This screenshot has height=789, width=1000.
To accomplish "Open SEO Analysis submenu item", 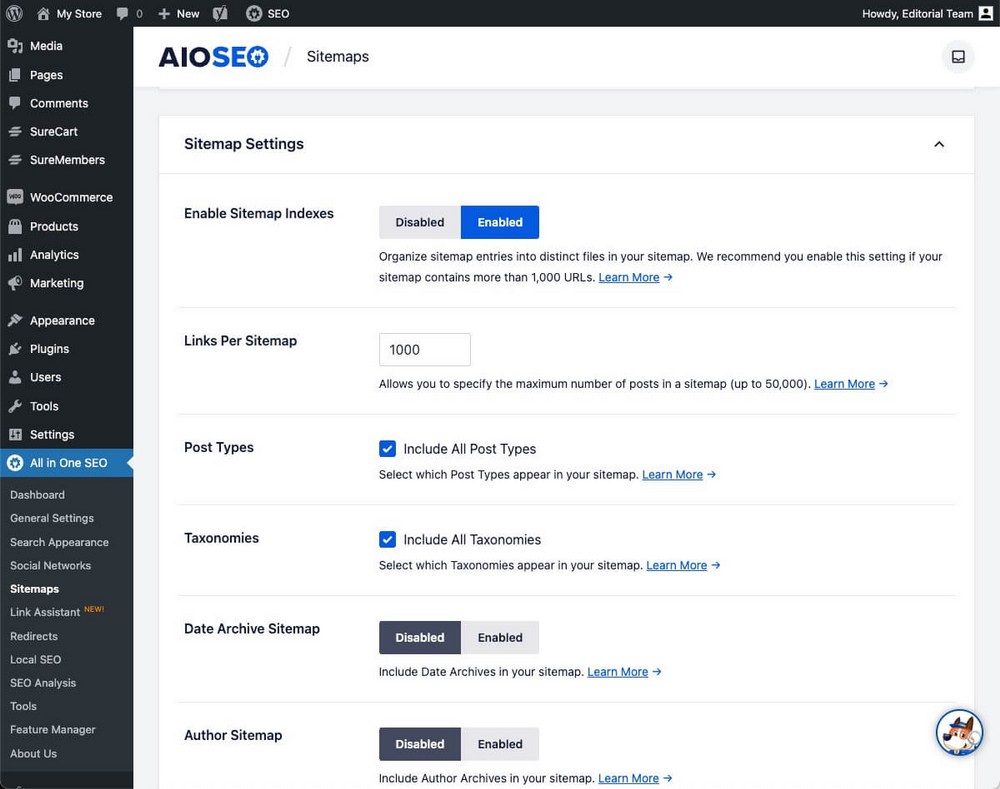I will (43, 682).
